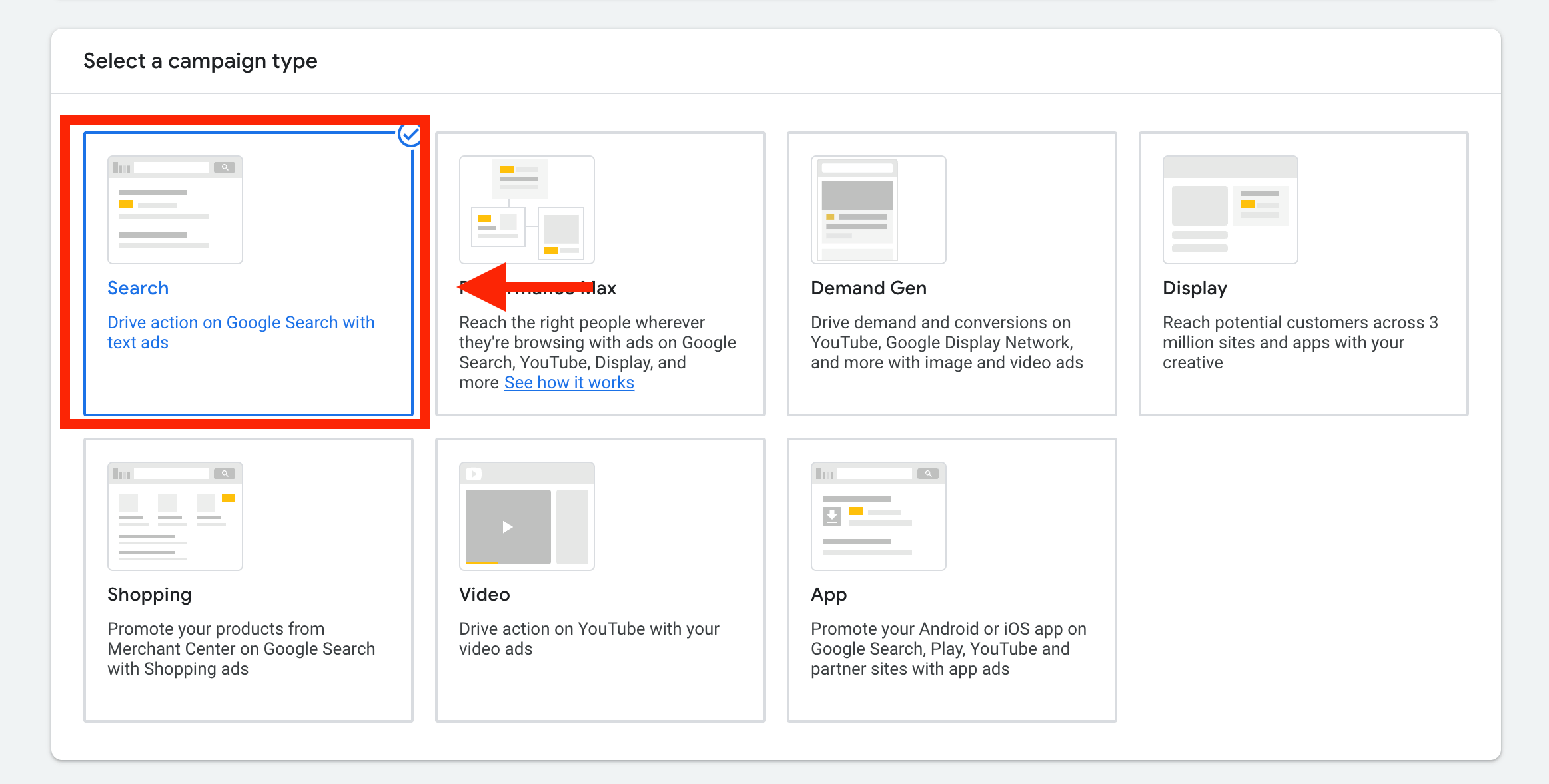Choose the Shopping campaign title

149,595
